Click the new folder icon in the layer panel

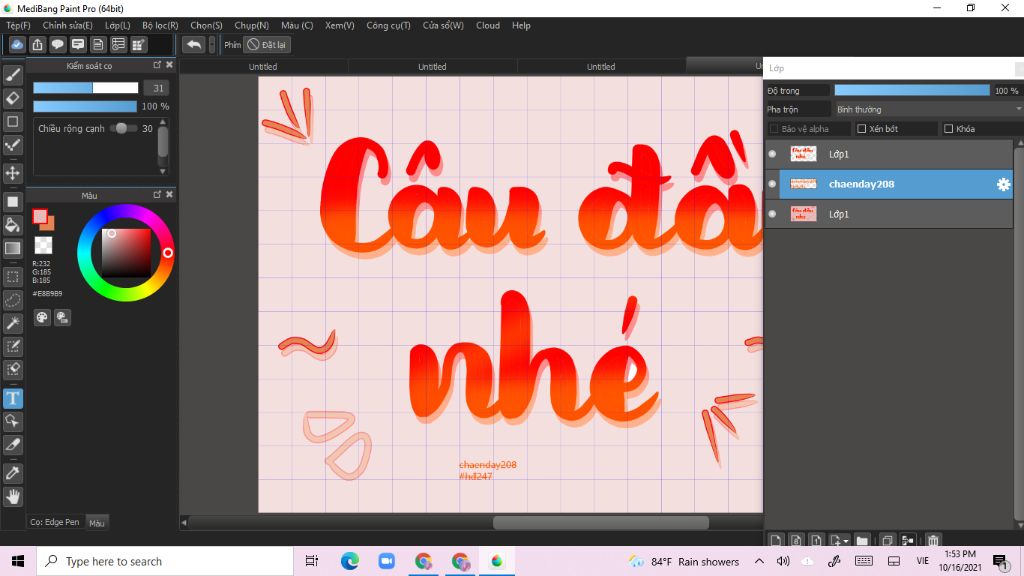862,540
